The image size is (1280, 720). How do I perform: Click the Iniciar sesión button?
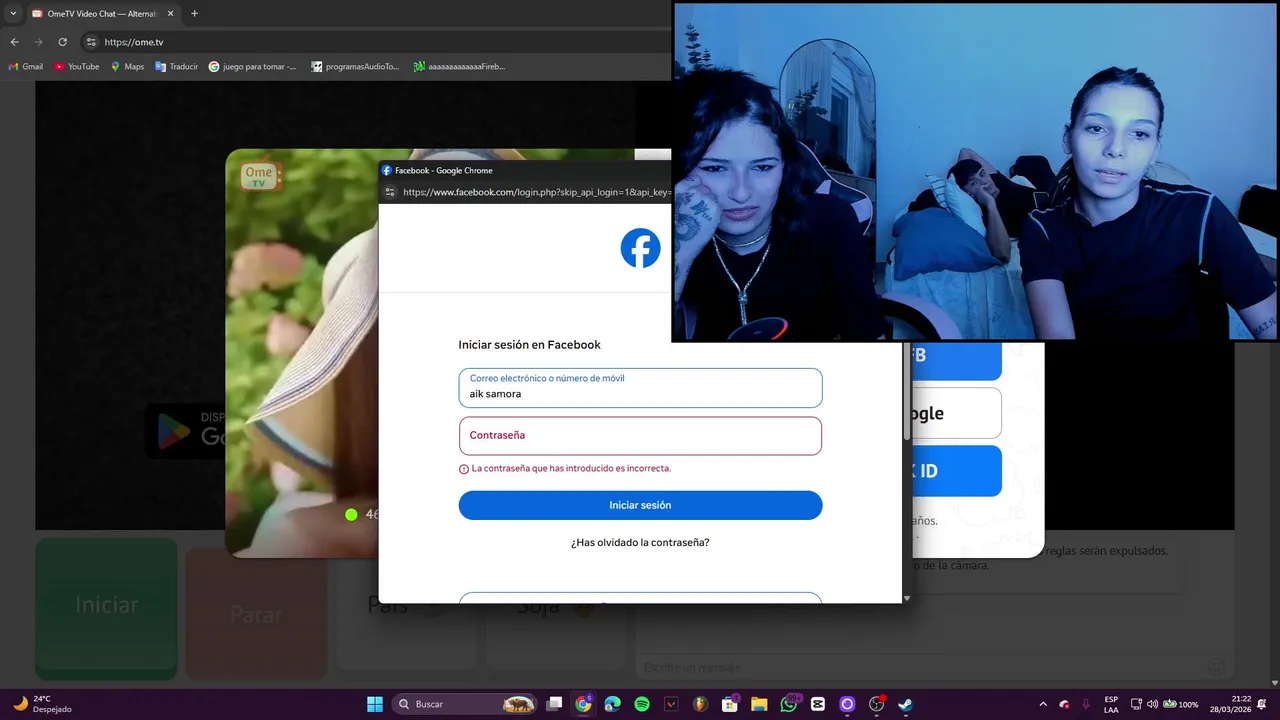pos(640,505)
